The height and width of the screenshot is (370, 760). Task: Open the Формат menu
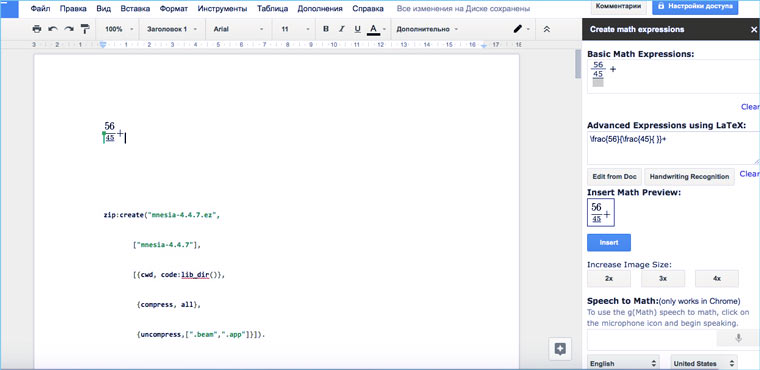pyautogui.click(x=174, y=9)
